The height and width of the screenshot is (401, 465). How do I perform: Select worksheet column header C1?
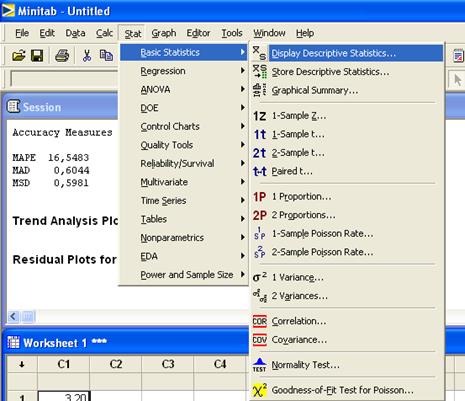click(x=64, y=364)
